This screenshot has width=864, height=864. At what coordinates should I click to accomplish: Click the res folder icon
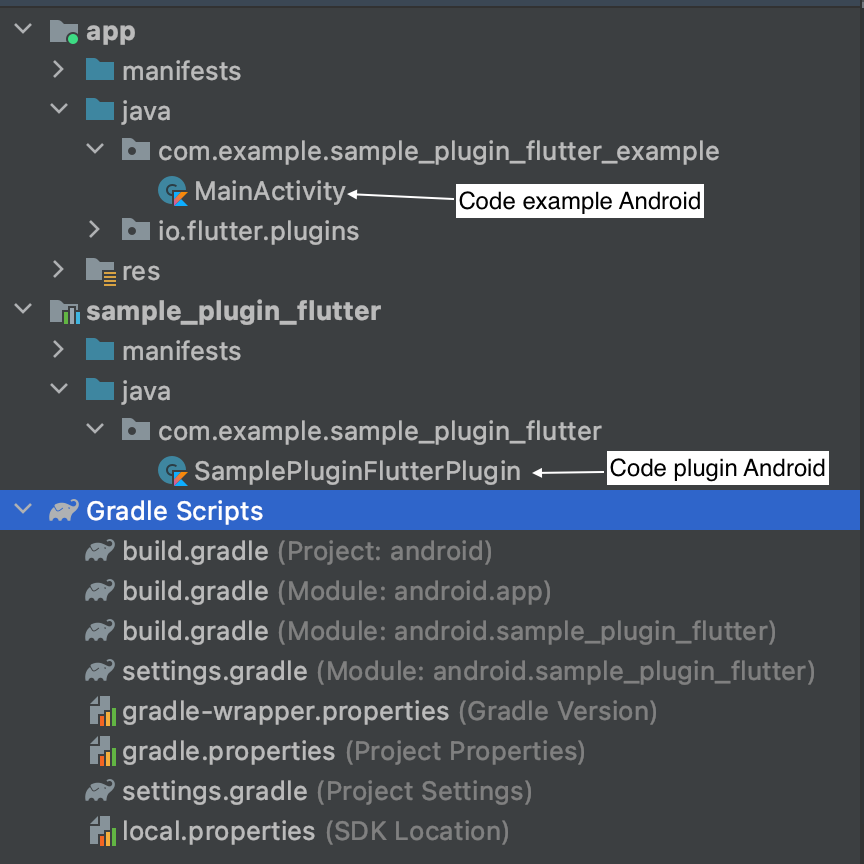pos(100,271)
